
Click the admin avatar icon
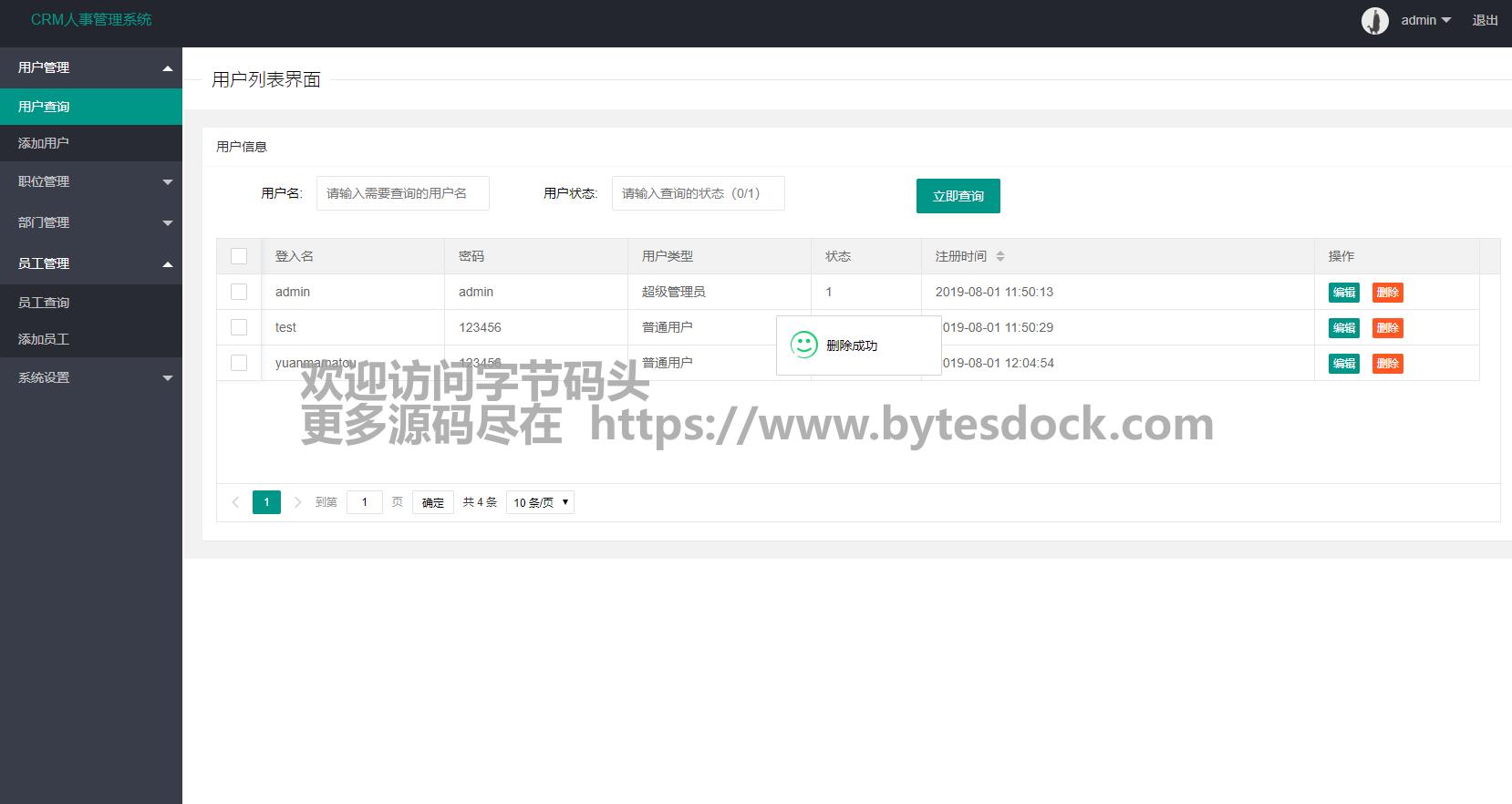tap(1374, 20)
